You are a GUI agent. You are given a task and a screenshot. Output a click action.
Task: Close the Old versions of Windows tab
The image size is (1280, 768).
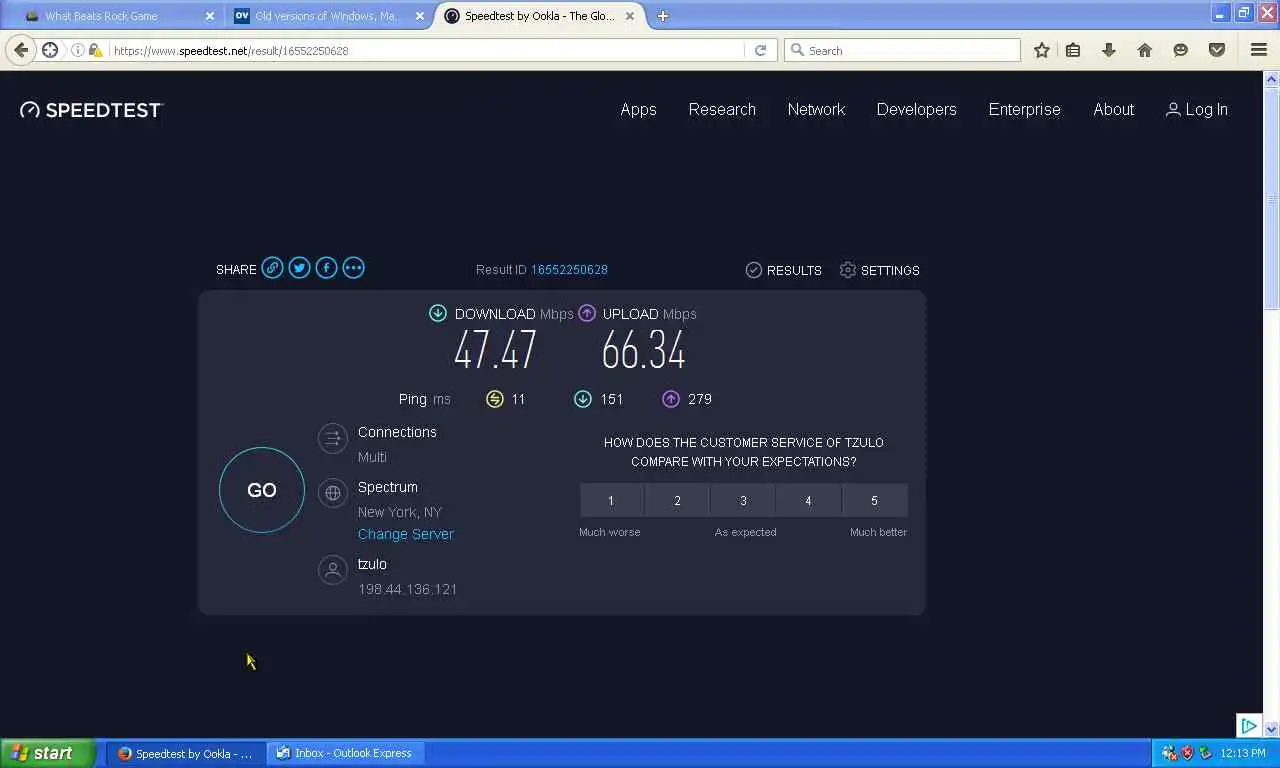coord(420,16)
